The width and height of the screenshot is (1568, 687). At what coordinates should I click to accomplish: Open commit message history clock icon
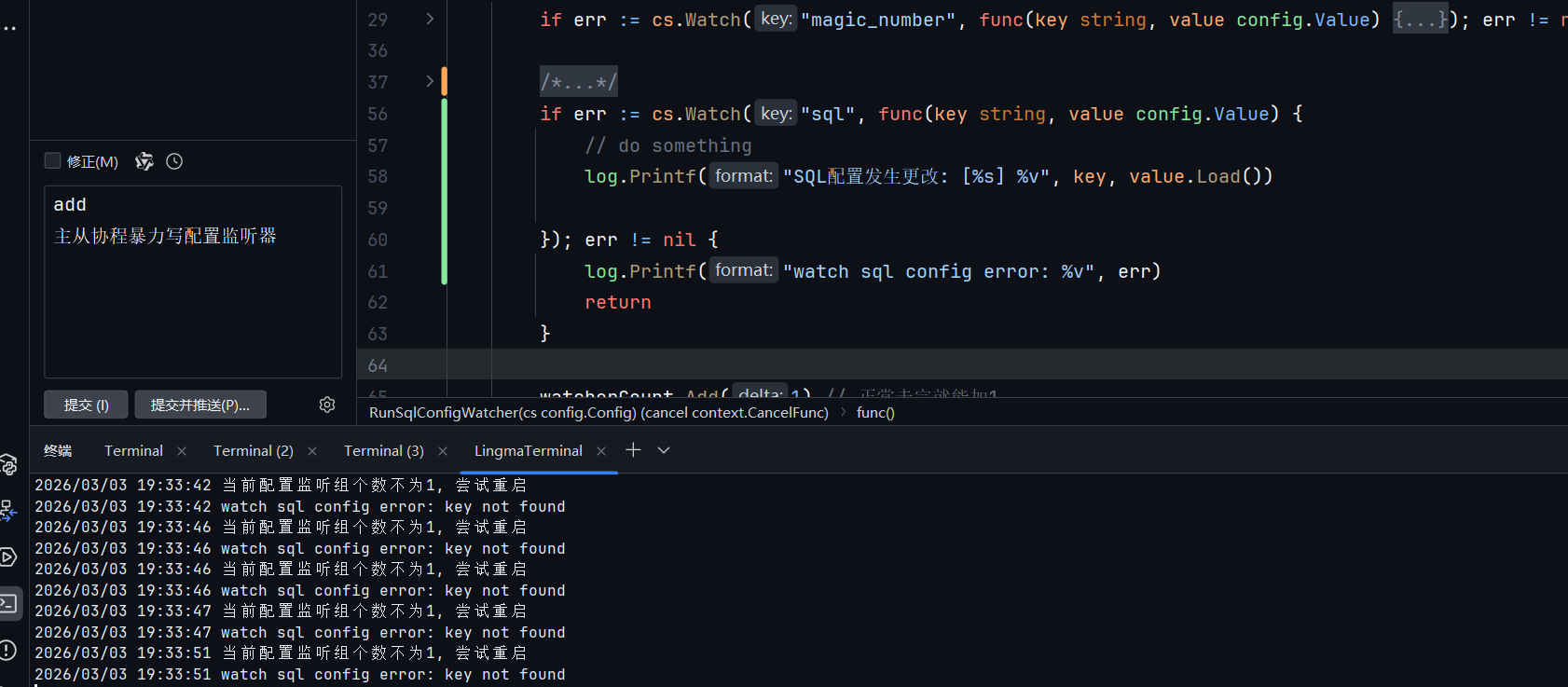[x=174, y=161]
